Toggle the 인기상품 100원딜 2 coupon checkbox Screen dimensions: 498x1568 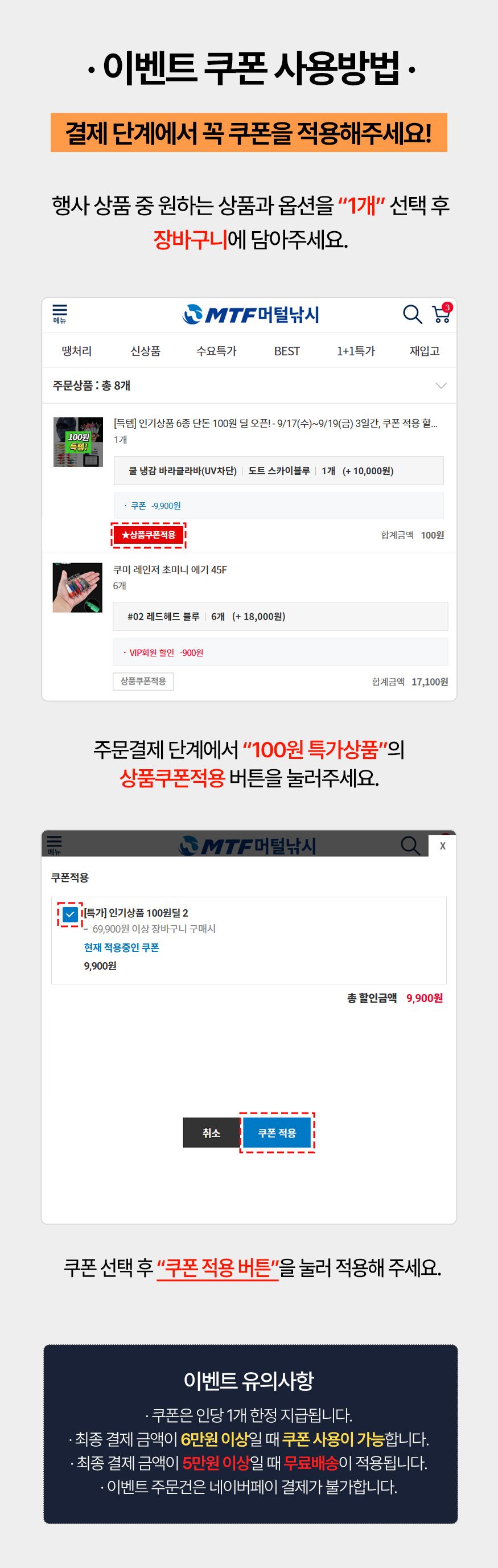(70, 914)
